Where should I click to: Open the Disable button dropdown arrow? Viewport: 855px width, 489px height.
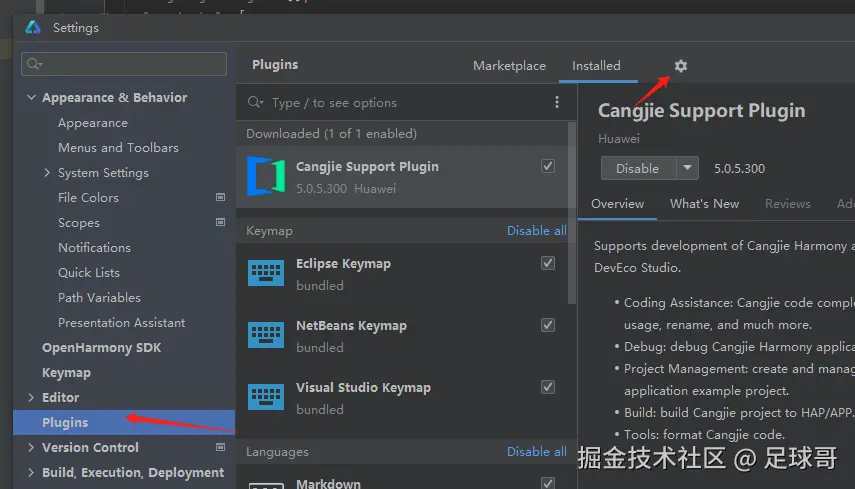pos(687,168)
